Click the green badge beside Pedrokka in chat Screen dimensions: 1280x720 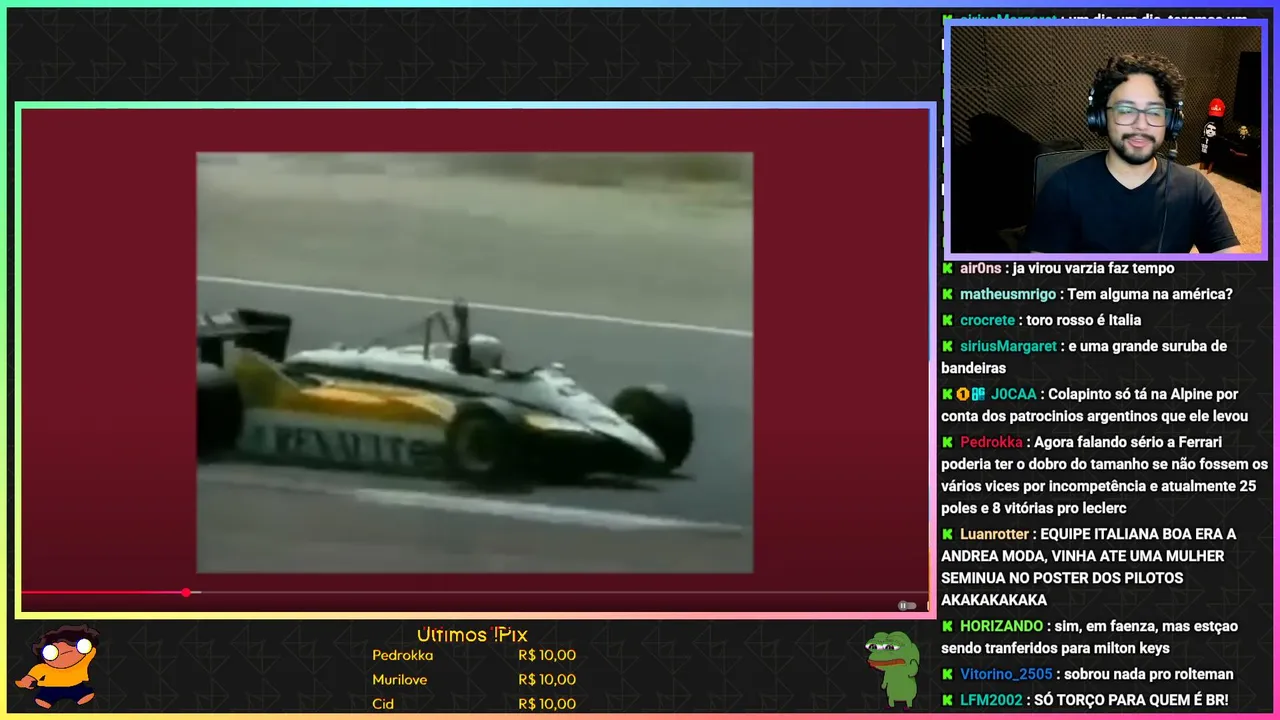pos(947,442)
